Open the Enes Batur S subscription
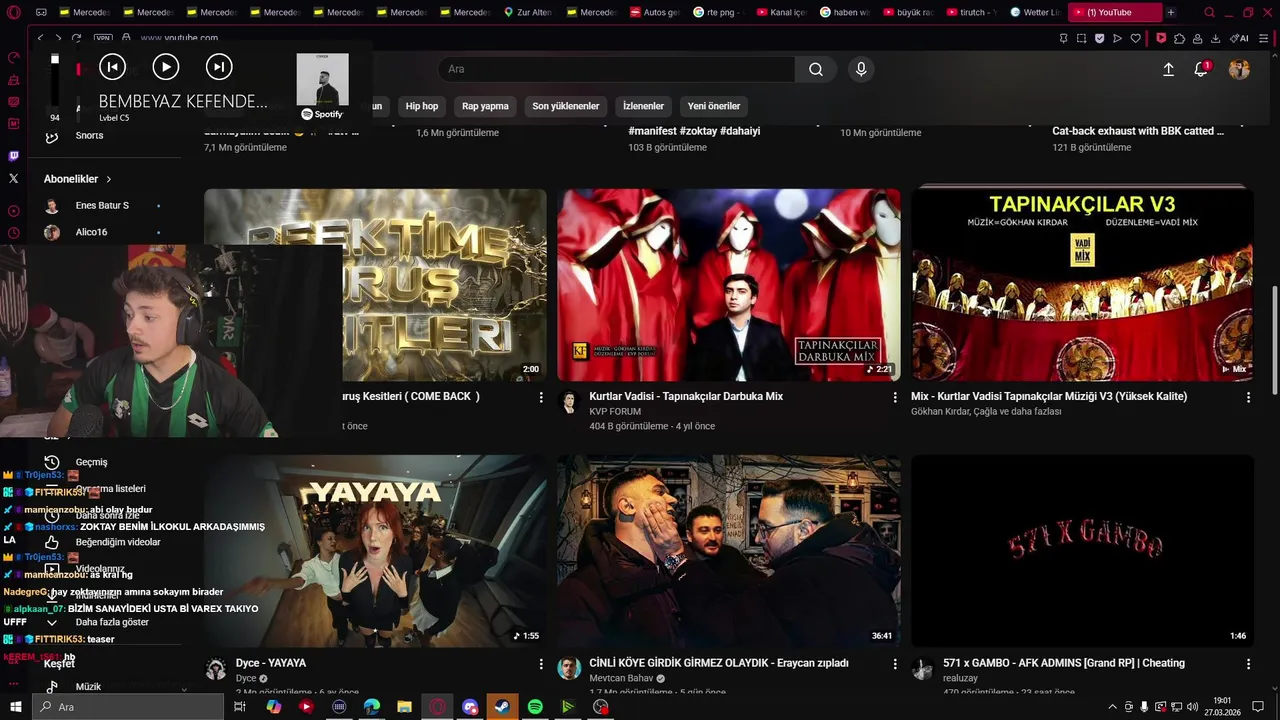 coord(102,206)
